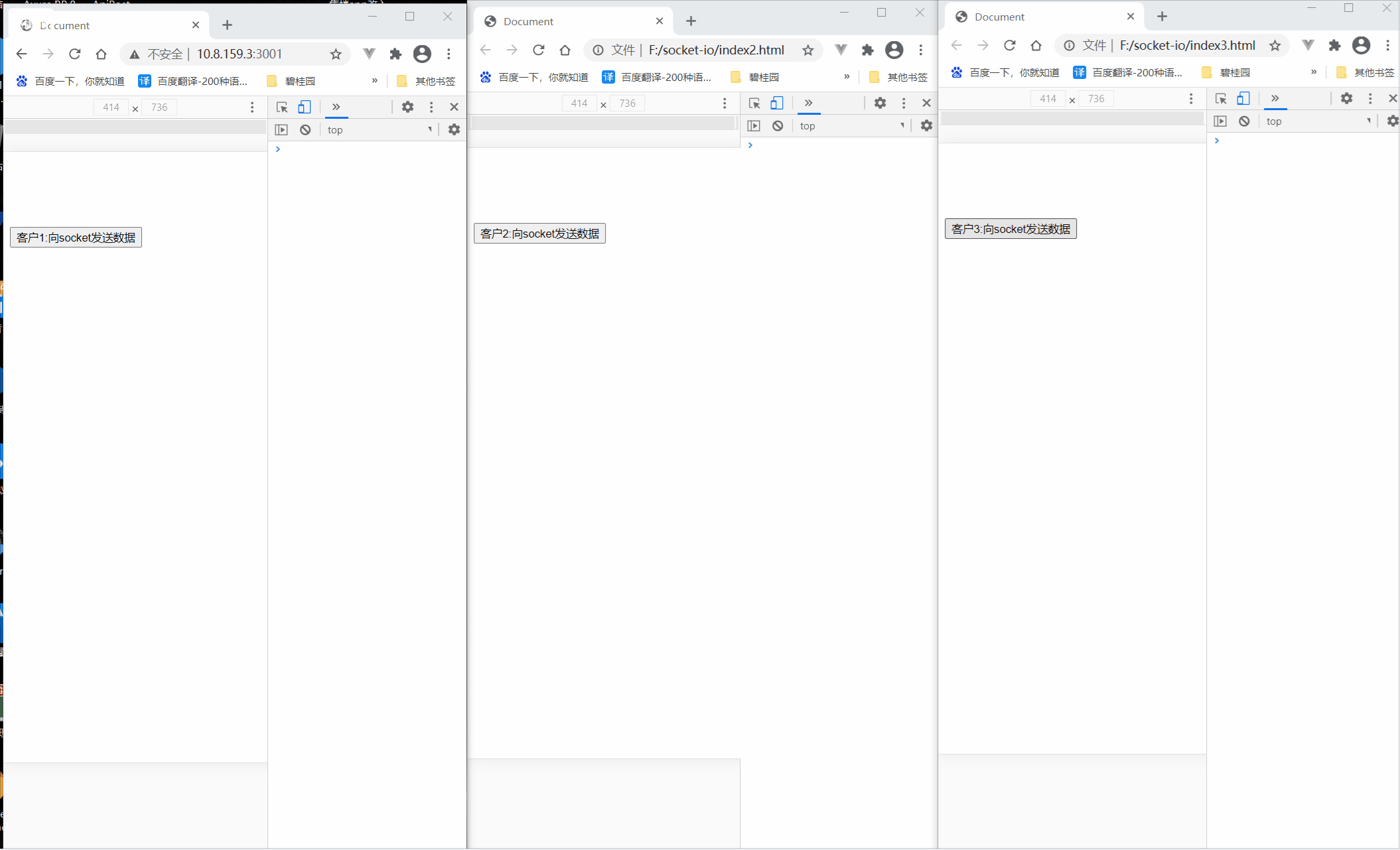
Task: Click the 414 width input field
Action: click(x=110, y=107)
